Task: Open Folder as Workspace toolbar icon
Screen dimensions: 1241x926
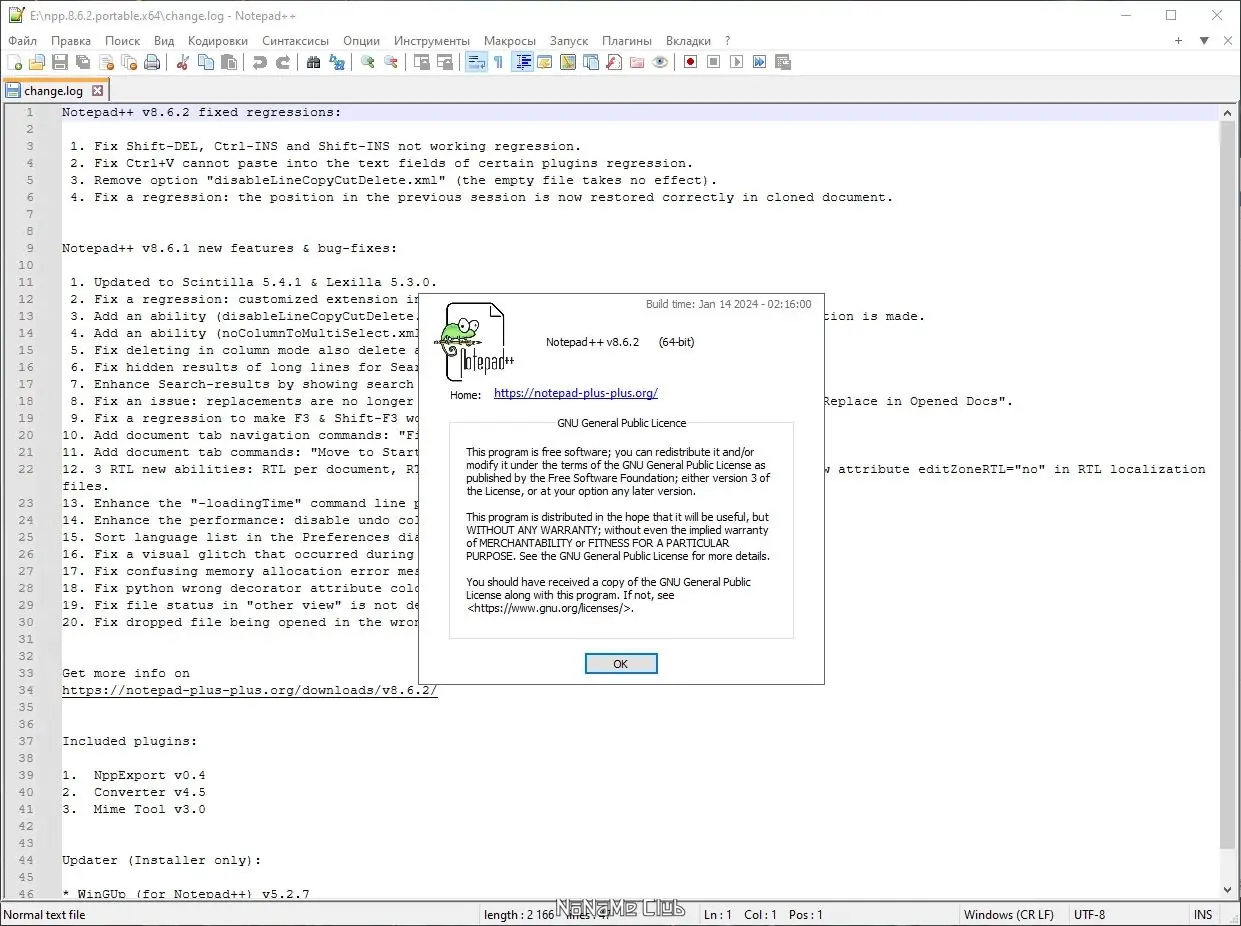Action: point(637,62)
